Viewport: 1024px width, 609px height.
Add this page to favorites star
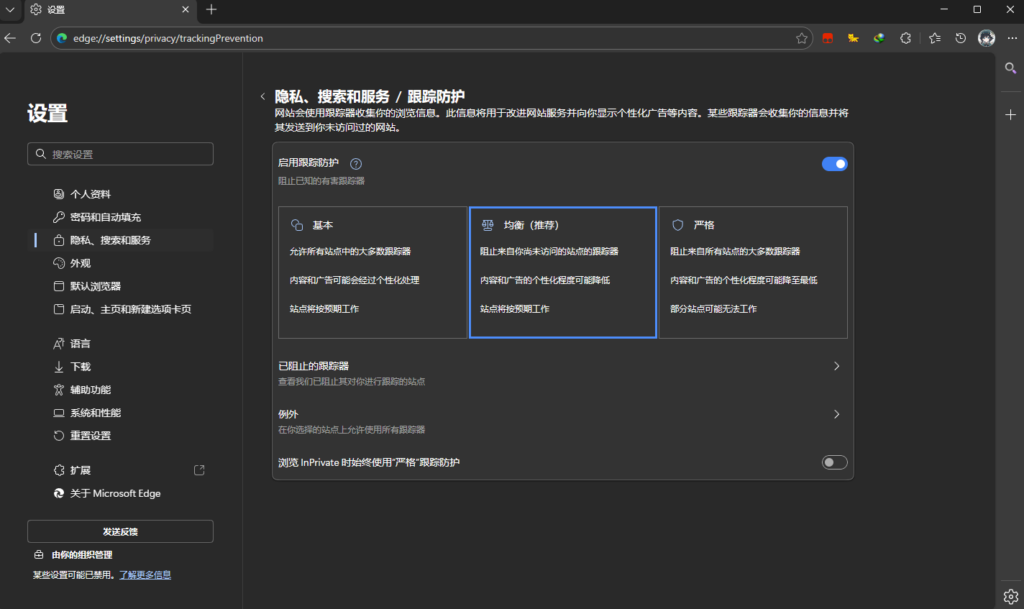click(x=801, y=38)
